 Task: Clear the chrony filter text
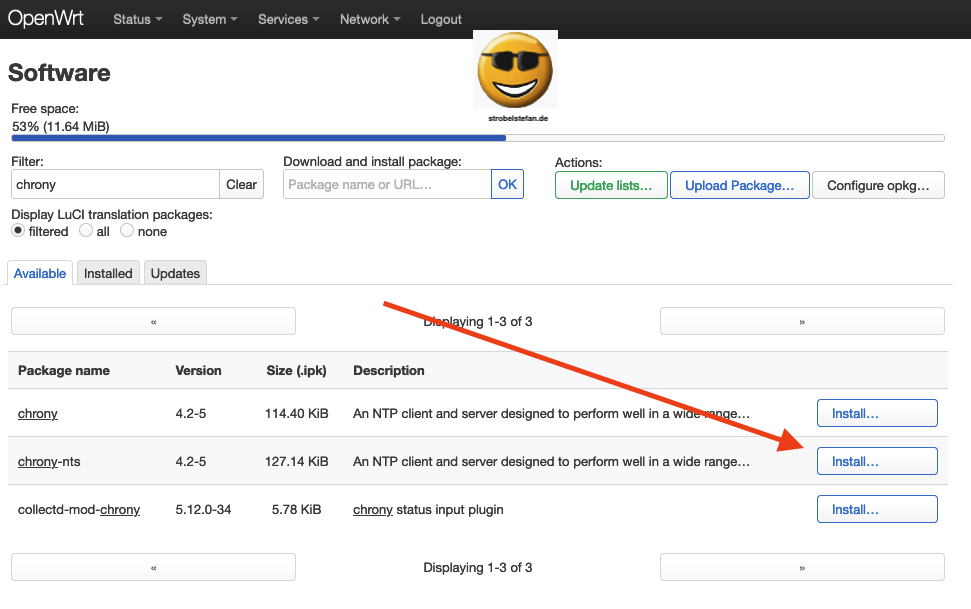point(241,184)
